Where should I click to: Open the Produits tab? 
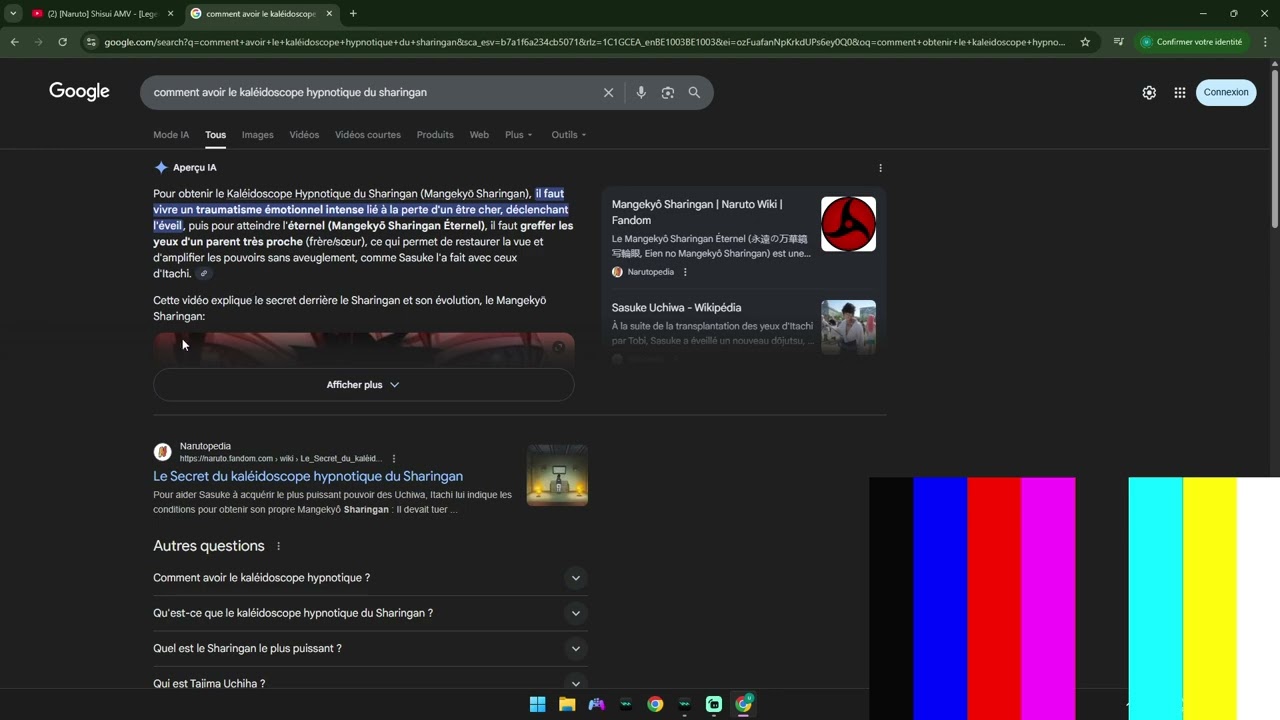435,135
